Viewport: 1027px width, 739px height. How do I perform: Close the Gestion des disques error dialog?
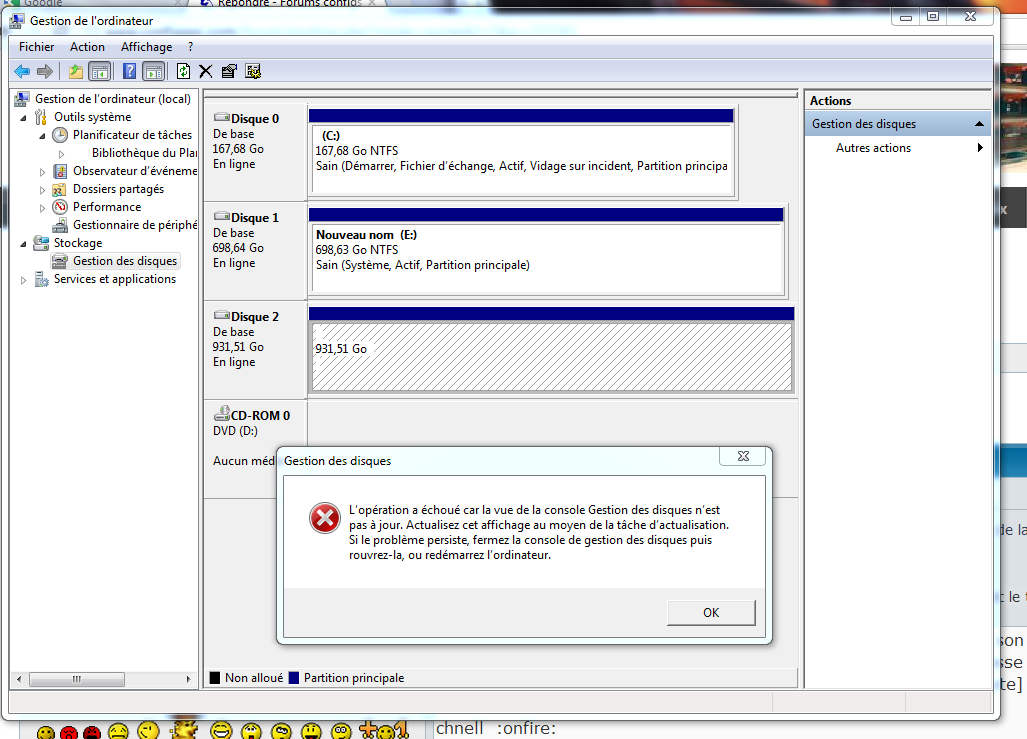[x=743, y=456]
